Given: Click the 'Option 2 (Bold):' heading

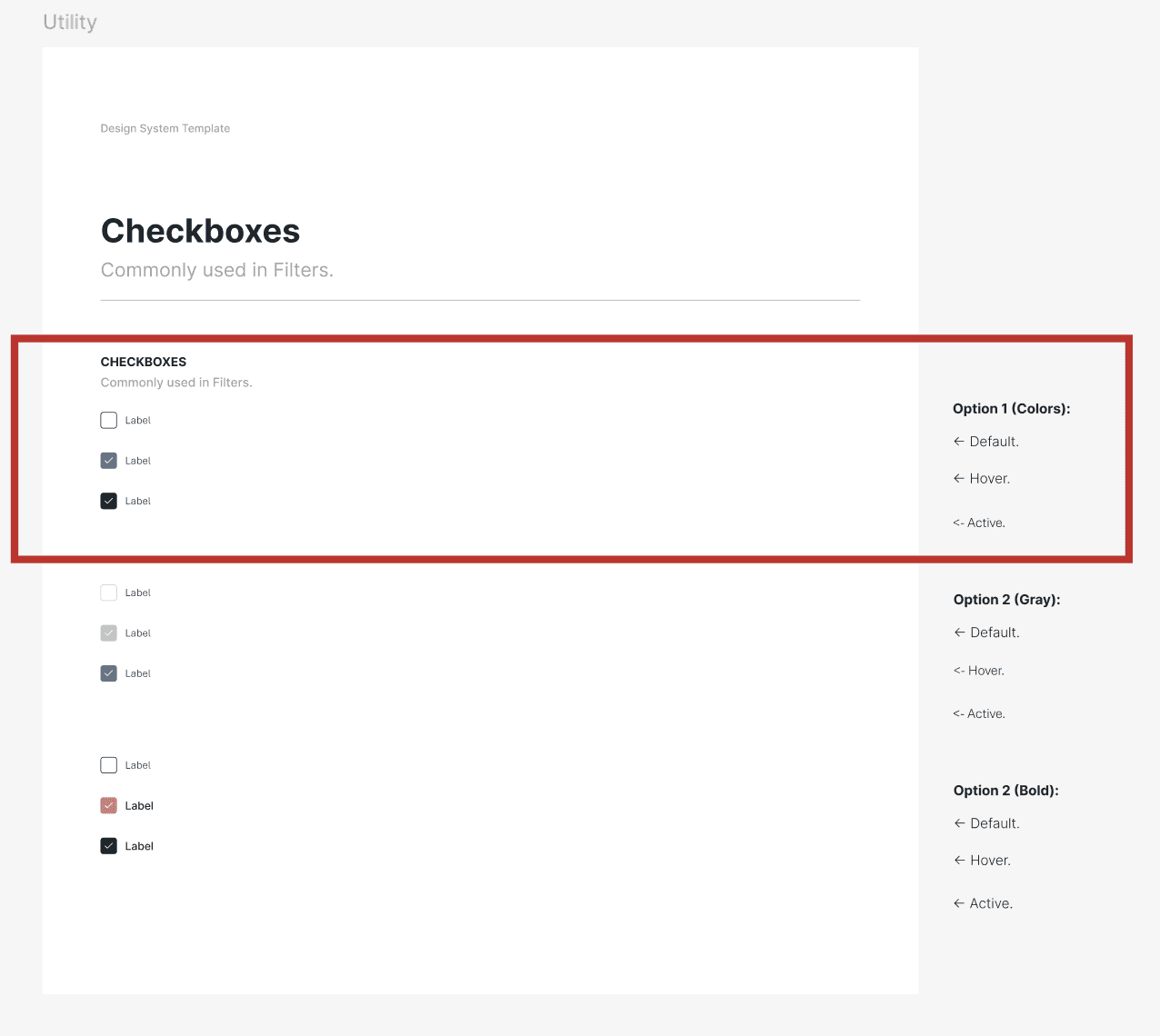Looking at the screenshot, I should [x=1006, y=791].
